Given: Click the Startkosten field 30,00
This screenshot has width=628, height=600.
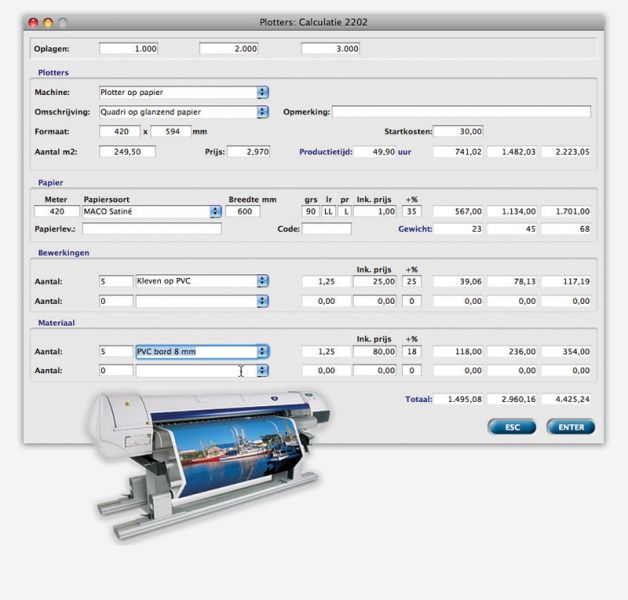Looking at the screenshot, I should coord(458,131).
